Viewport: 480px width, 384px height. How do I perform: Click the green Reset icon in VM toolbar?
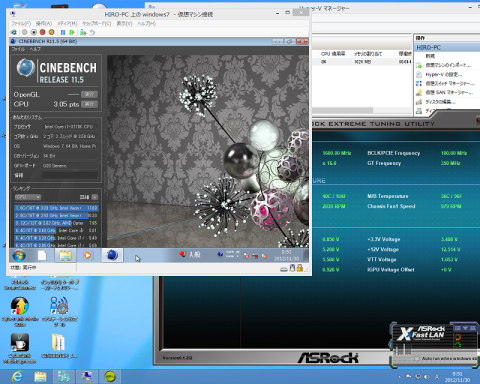click(72, 32)
